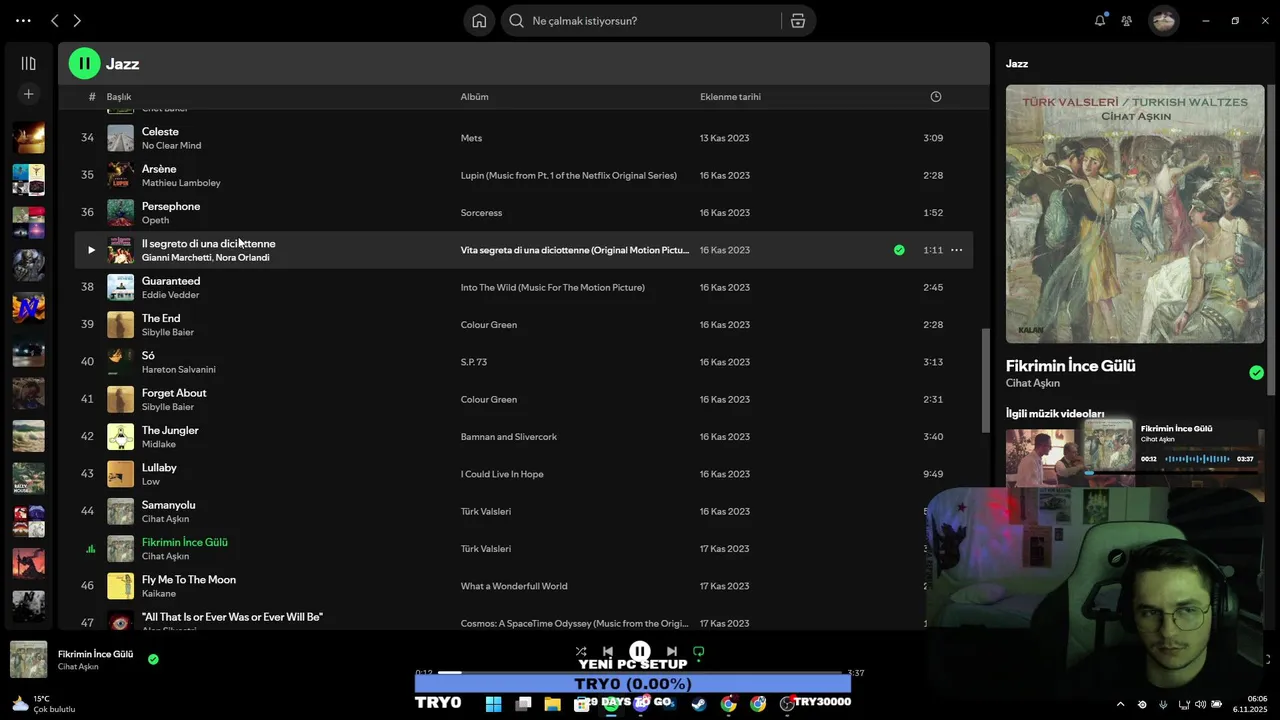Toggle saved checkmark in bottom player bar

click(153, 659)
